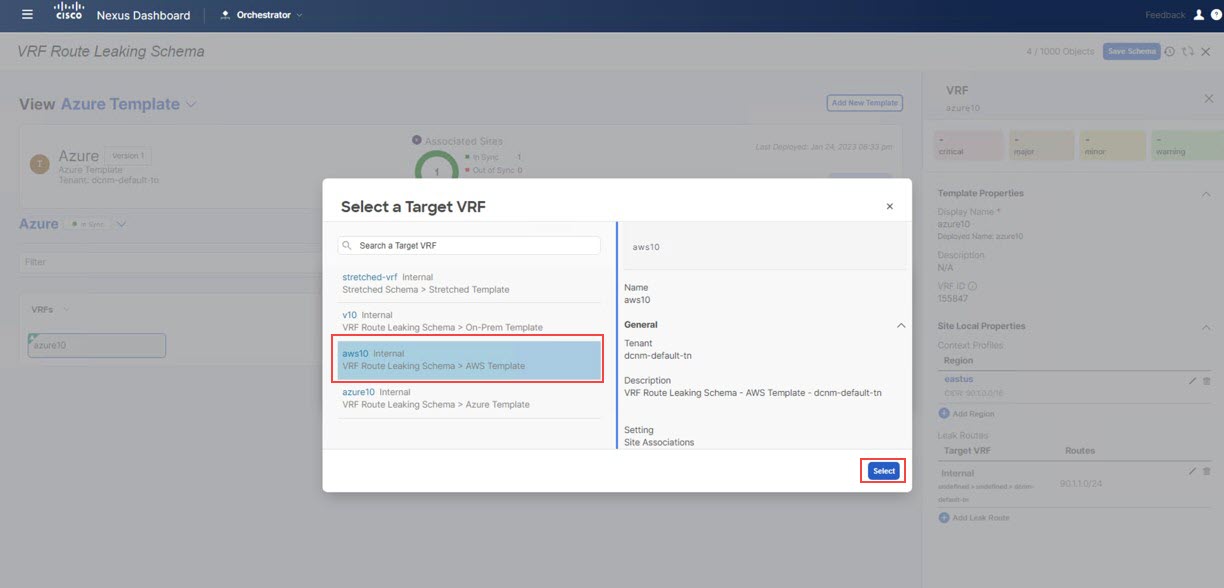Click the eastus region link

pos(959,380)
